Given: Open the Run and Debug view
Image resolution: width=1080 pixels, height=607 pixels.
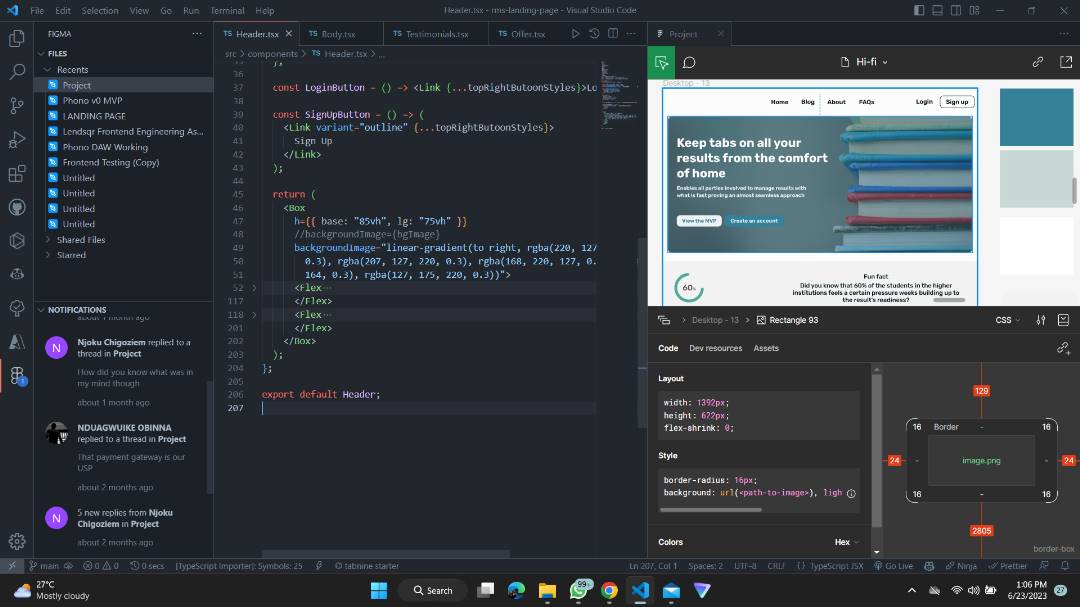Looking at the screenshot, I should [x=17, y=139].
